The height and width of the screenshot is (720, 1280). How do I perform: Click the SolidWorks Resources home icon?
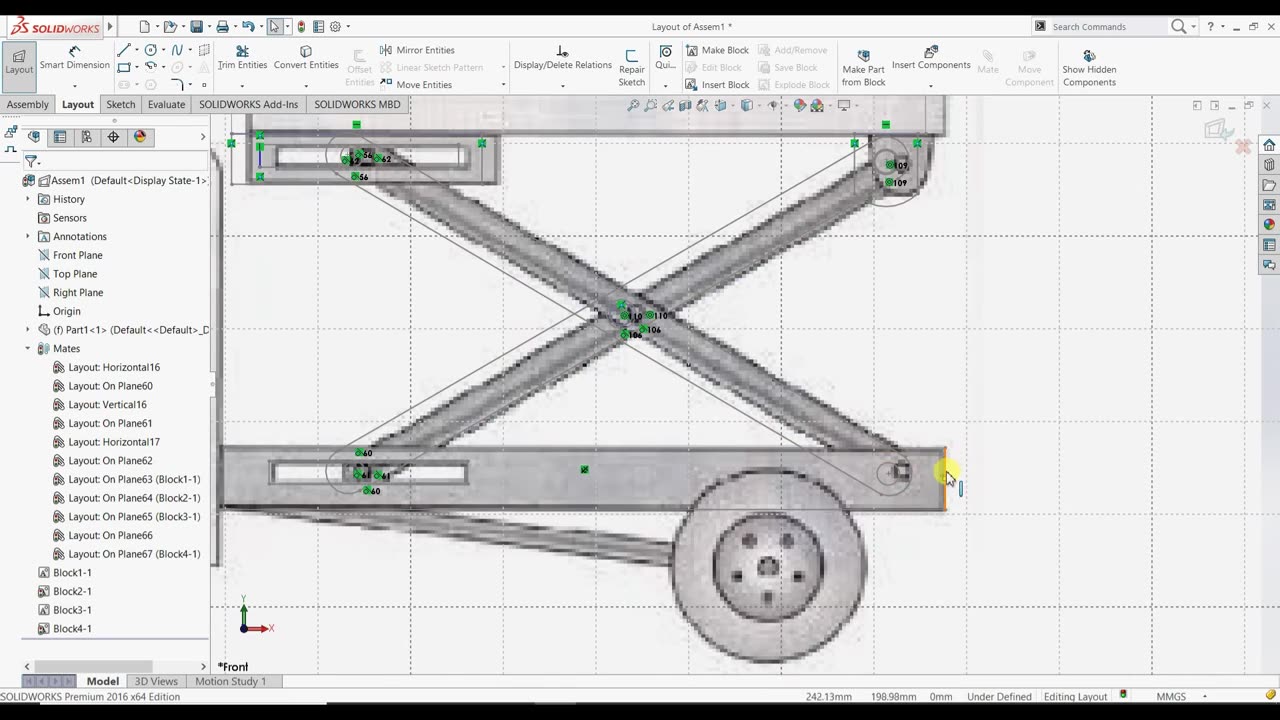[1269, 145]
